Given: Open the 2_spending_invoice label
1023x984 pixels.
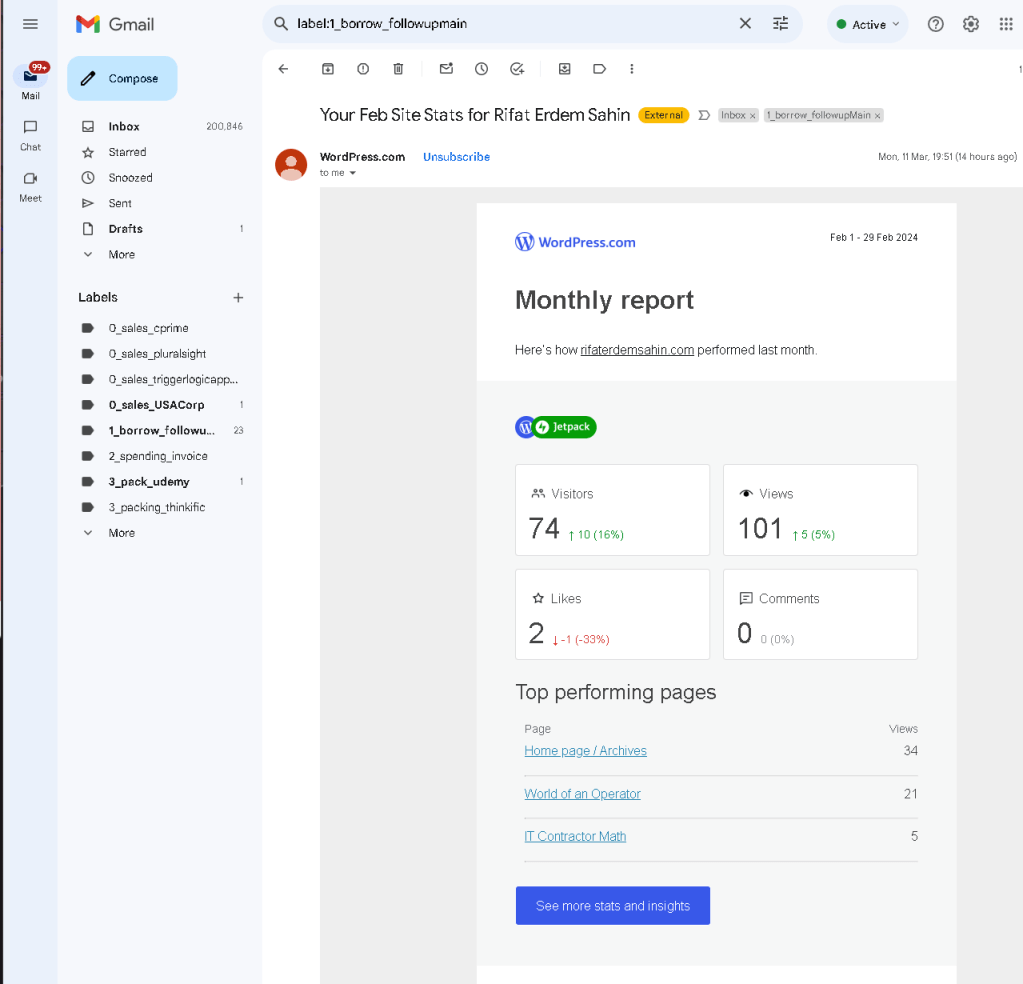Looking at the screenshot, I should [x=161, y=456].
